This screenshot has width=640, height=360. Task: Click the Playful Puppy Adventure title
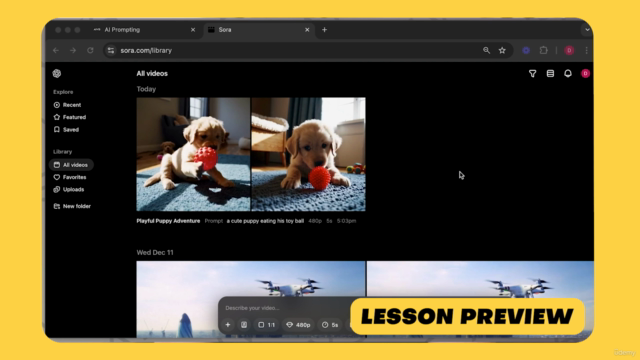pos(168,221)
